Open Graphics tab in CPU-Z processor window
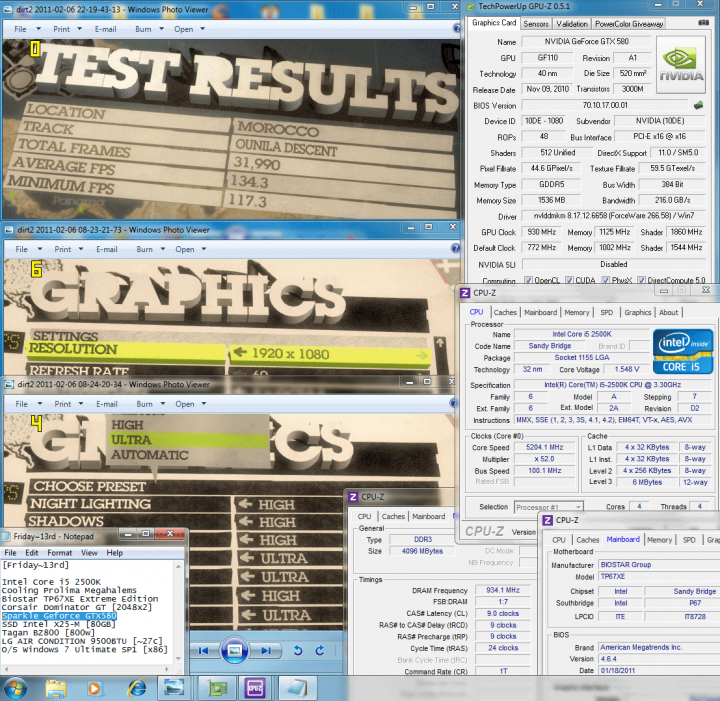The image size is (720, 701). 637,312
